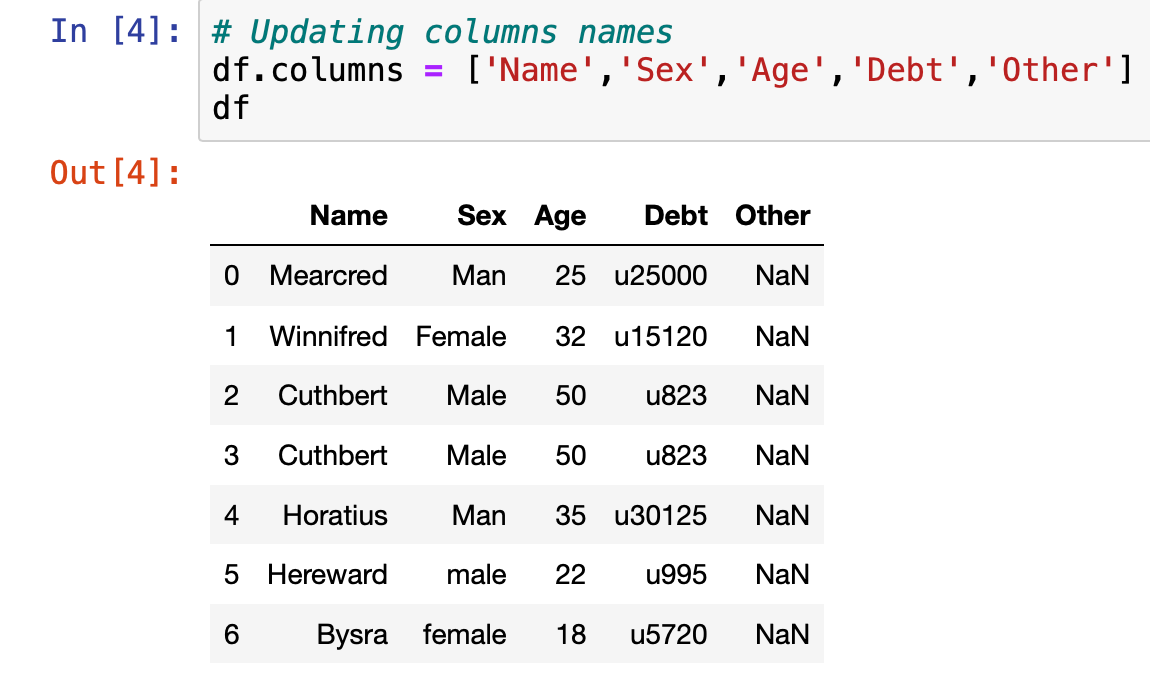Select the cell containing Mearcred

tap(328, 276)
